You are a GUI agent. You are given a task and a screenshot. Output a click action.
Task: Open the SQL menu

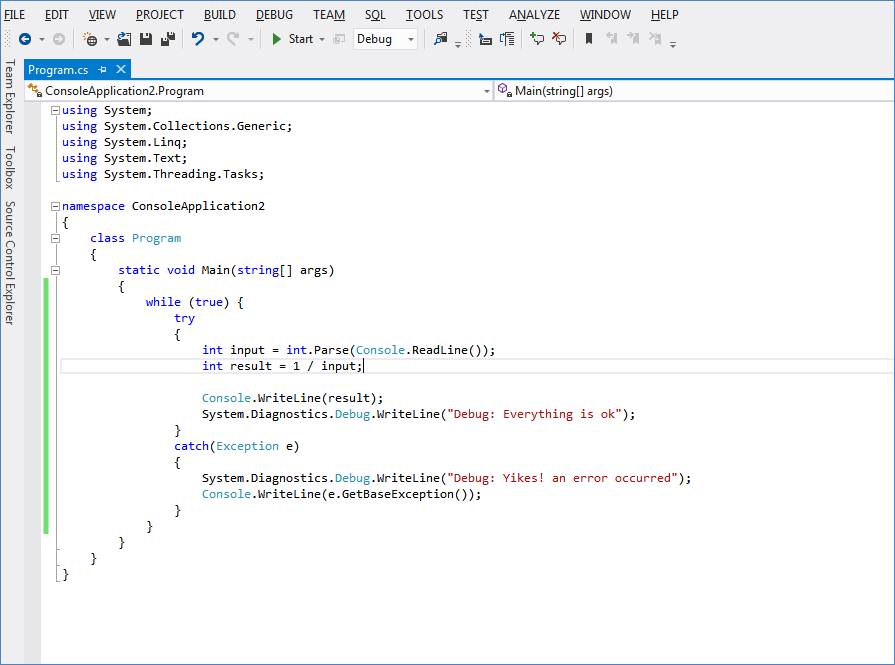tap(375, 15)
